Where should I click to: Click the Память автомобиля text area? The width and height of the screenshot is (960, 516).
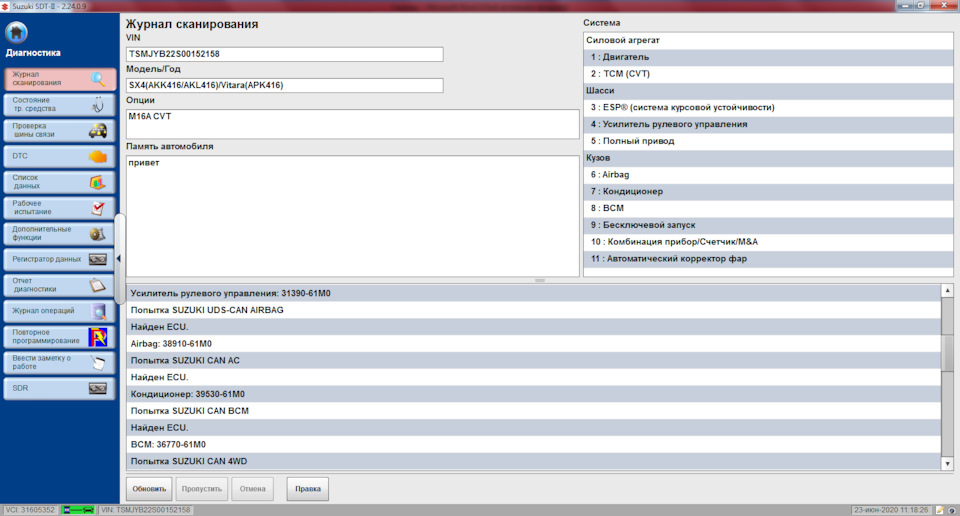pos(353,216)
